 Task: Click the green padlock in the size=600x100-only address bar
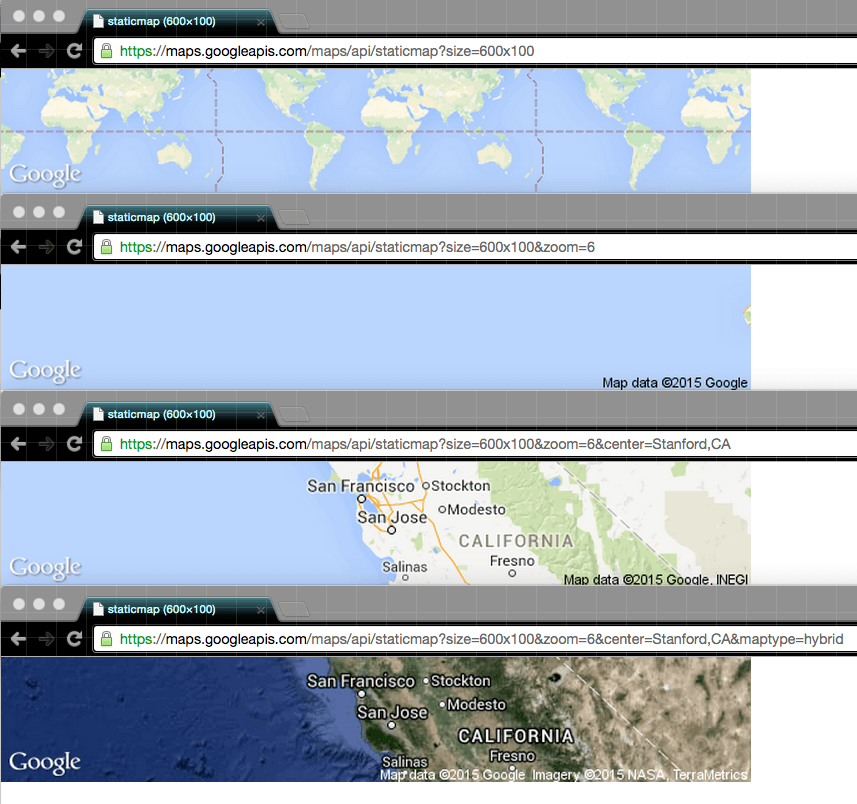pos(107,51)
